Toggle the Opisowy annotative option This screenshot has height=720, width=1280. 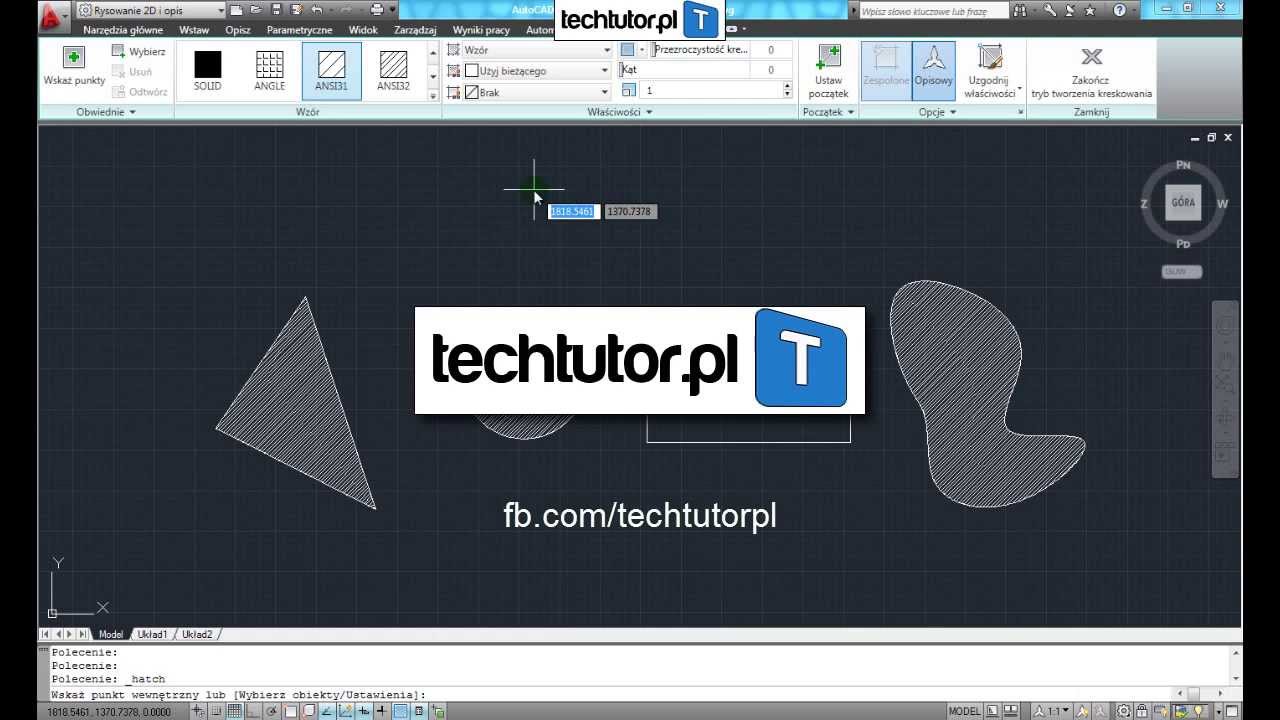pos(933,70)
